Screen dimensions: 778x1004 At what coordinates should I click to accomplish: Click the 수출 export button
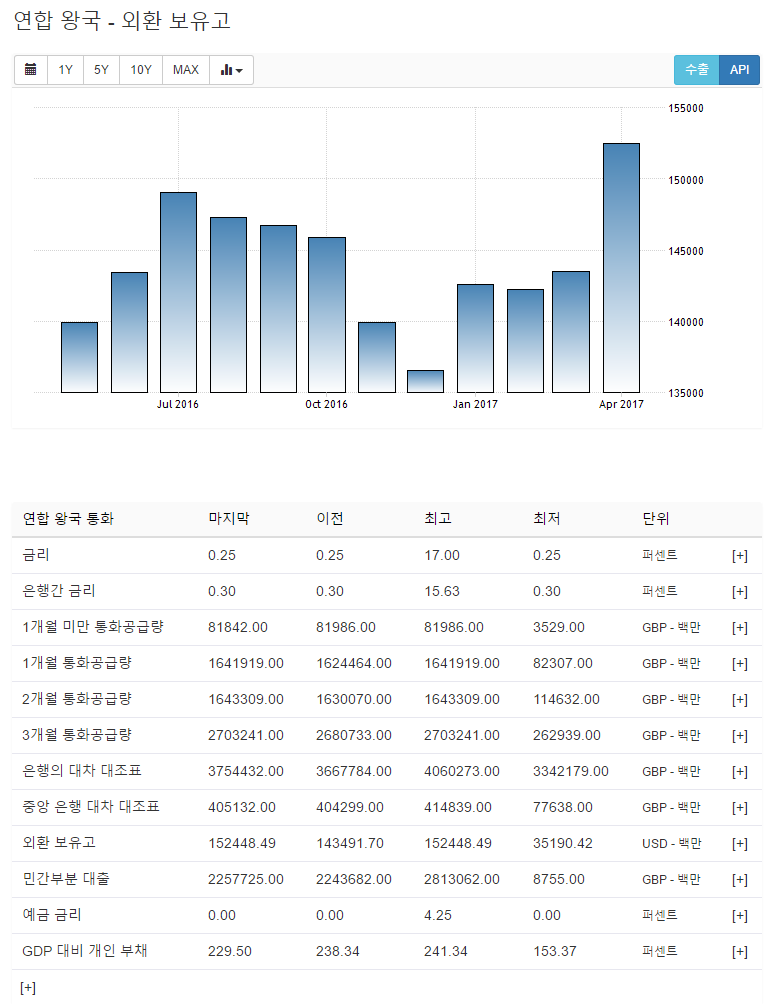(696, 70)
